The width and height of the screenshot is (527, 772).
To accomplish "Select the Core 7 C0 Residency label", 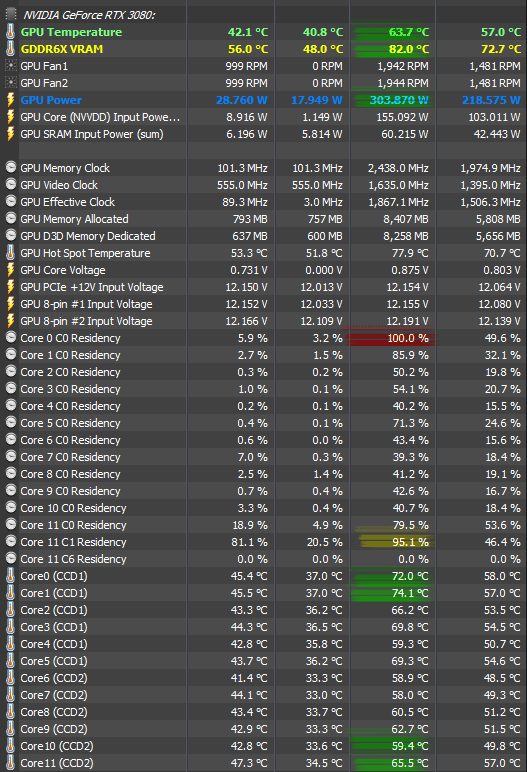I will (70, 457).
